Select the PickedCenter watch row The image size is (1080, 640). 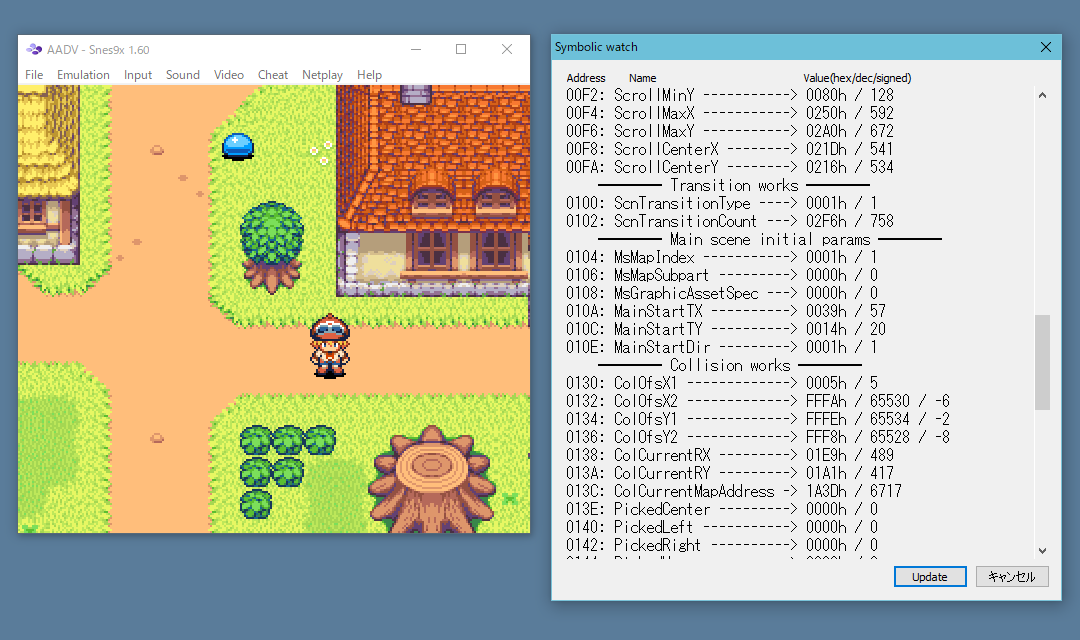tap(722, 509)
